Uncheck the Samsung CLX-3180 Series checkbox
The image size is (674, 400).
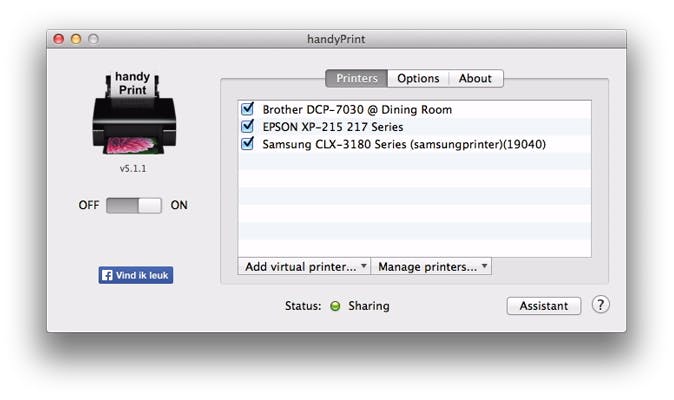click(x=248, y=144)
